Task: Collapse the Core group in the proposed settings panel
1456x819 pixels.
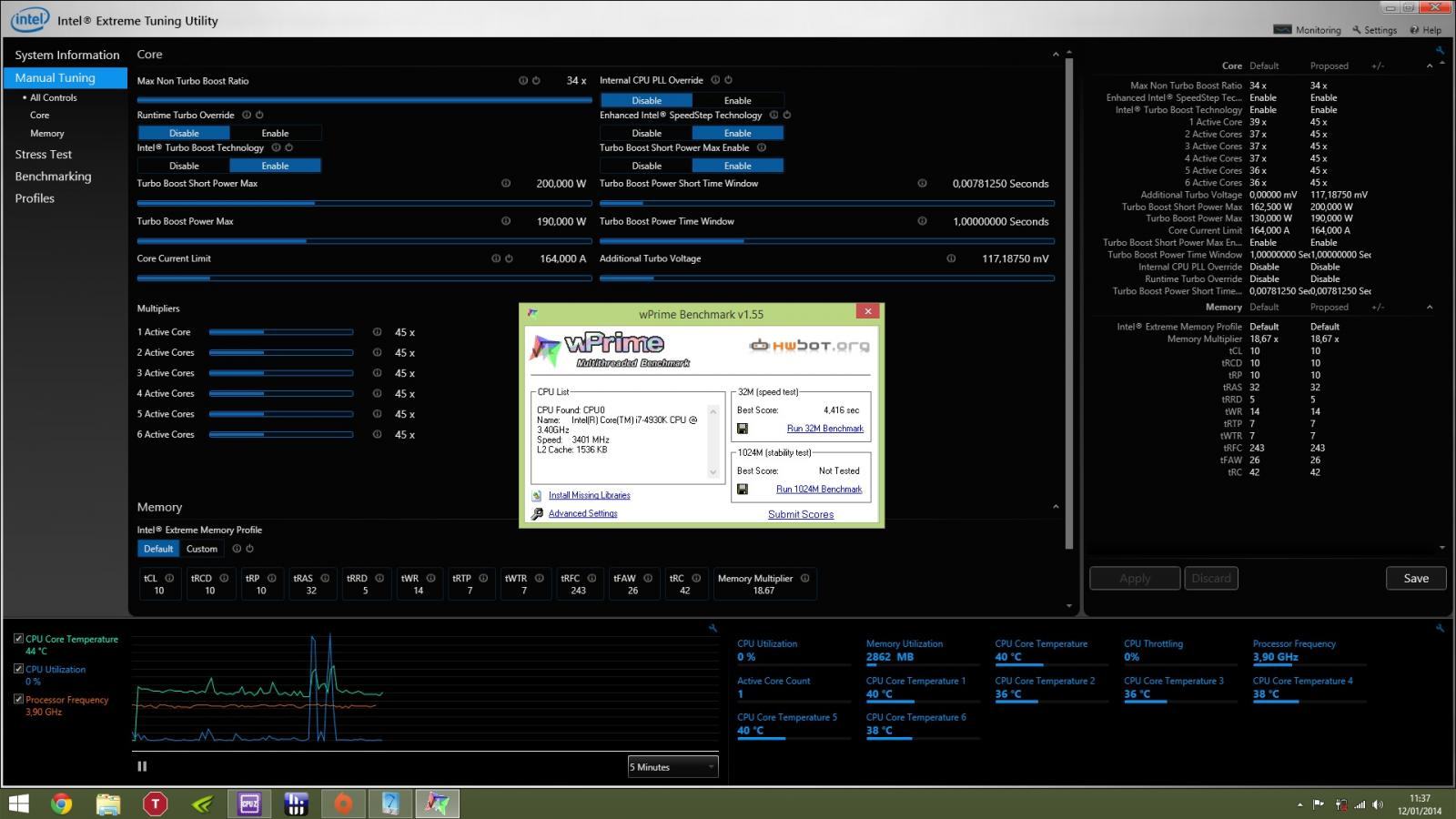Action: click(1430, 66)
